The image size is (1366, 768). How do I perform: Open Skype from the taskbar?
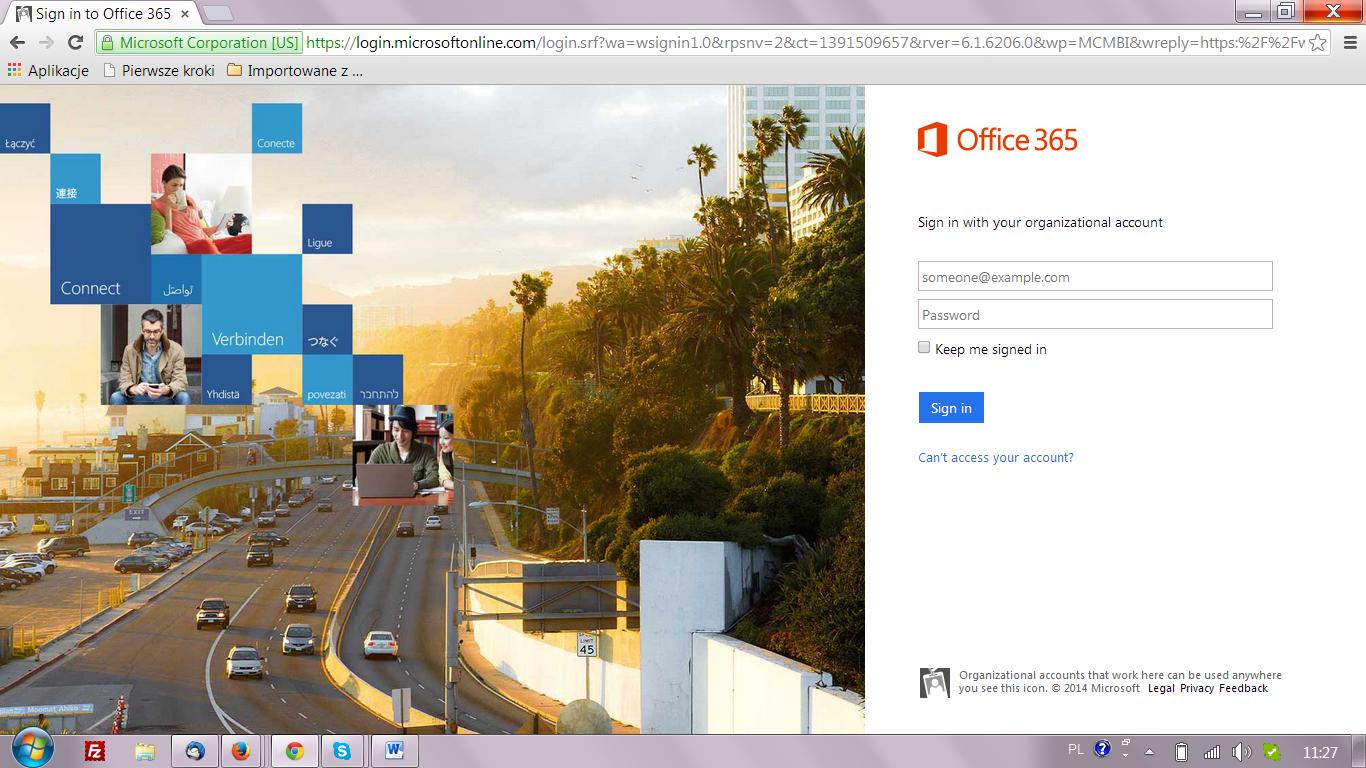click(342, 751)
